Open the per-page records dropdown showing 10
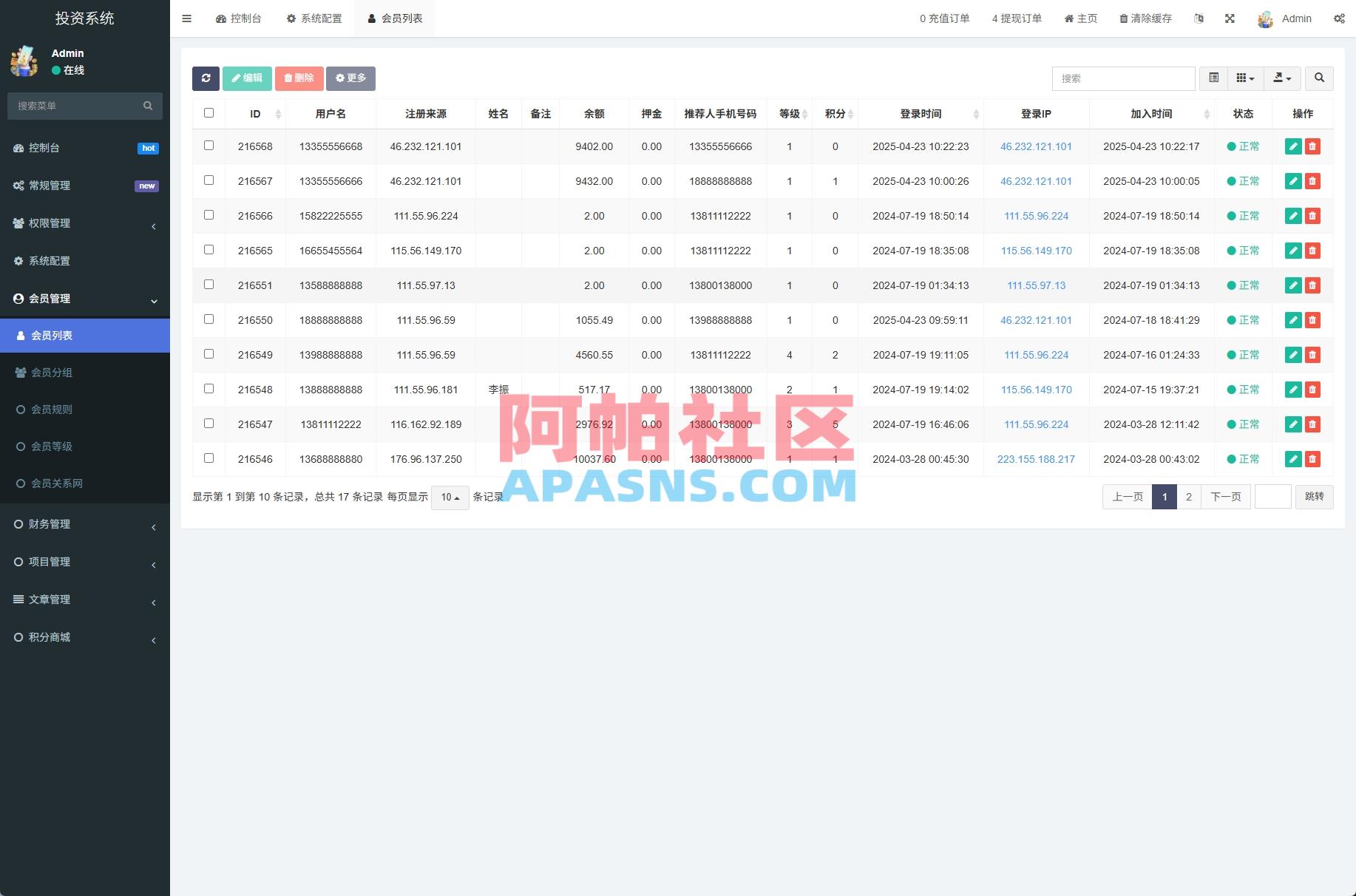 (x=449, y=498)
